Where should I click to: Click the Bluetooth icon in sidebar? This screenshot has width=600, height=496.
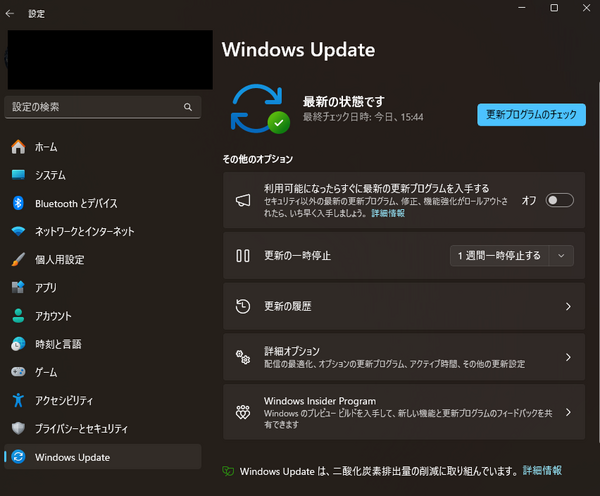18,203
